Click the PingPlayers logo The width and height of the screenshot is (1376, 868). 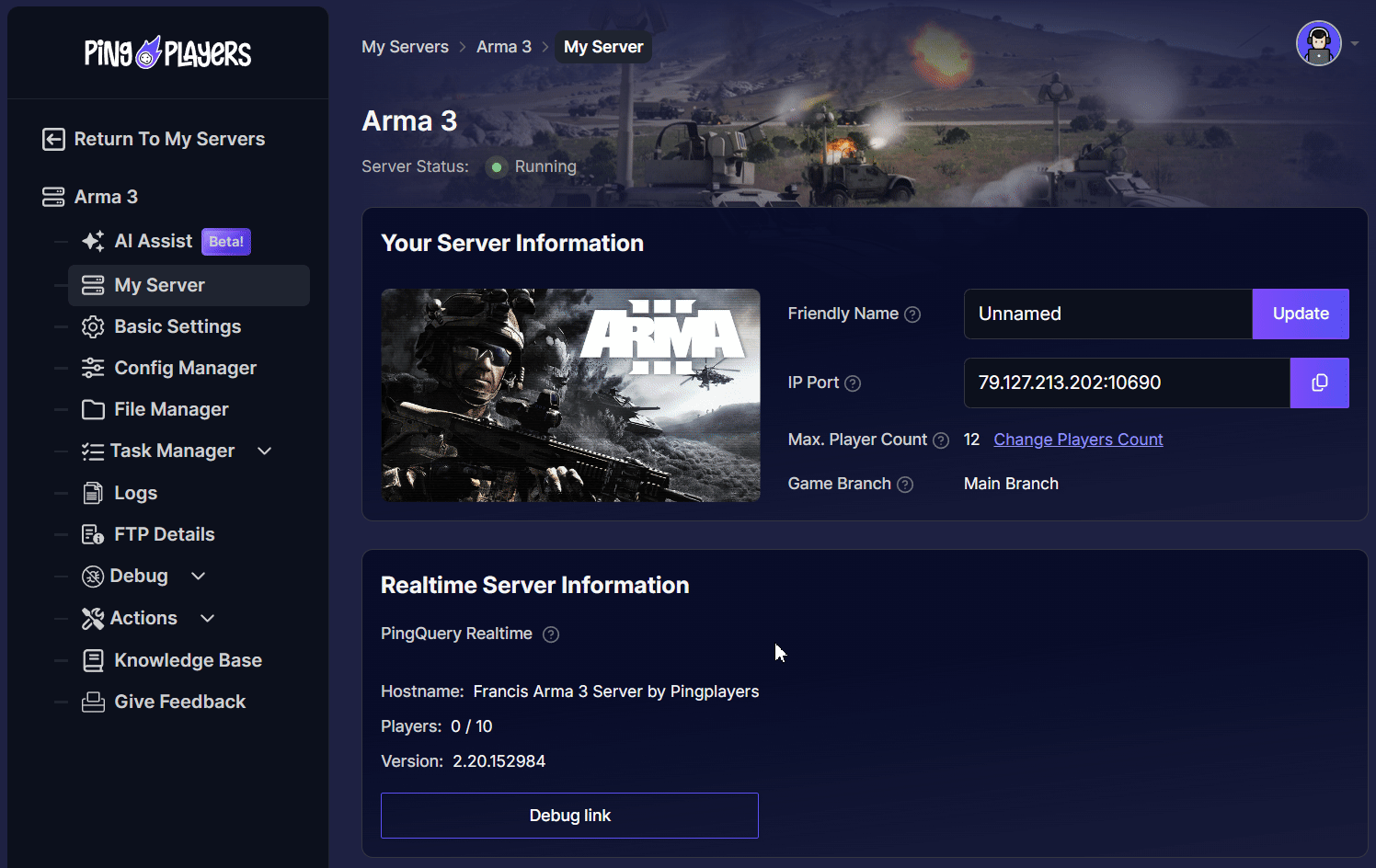point(167,53)
